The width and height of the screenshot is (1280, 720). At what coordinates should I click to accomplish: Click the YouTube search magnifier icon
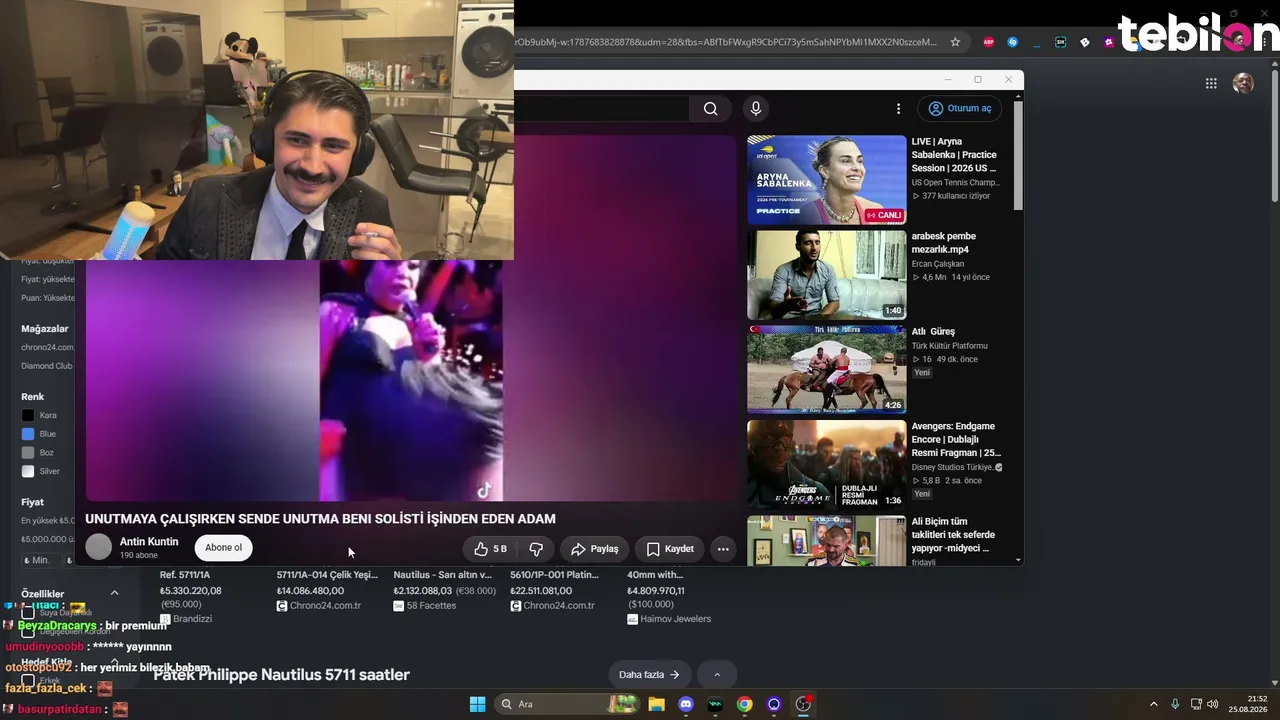click(x=710, y=109)
